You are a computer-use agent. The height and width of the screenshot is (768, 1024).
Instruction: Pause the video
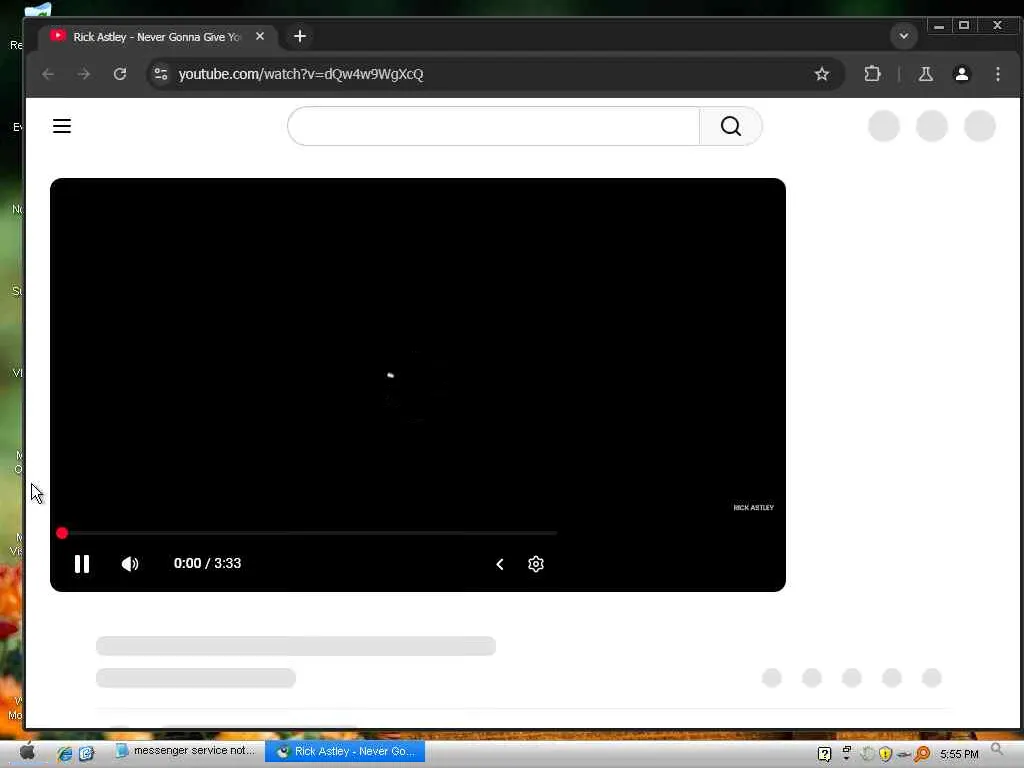pos(82,564)
